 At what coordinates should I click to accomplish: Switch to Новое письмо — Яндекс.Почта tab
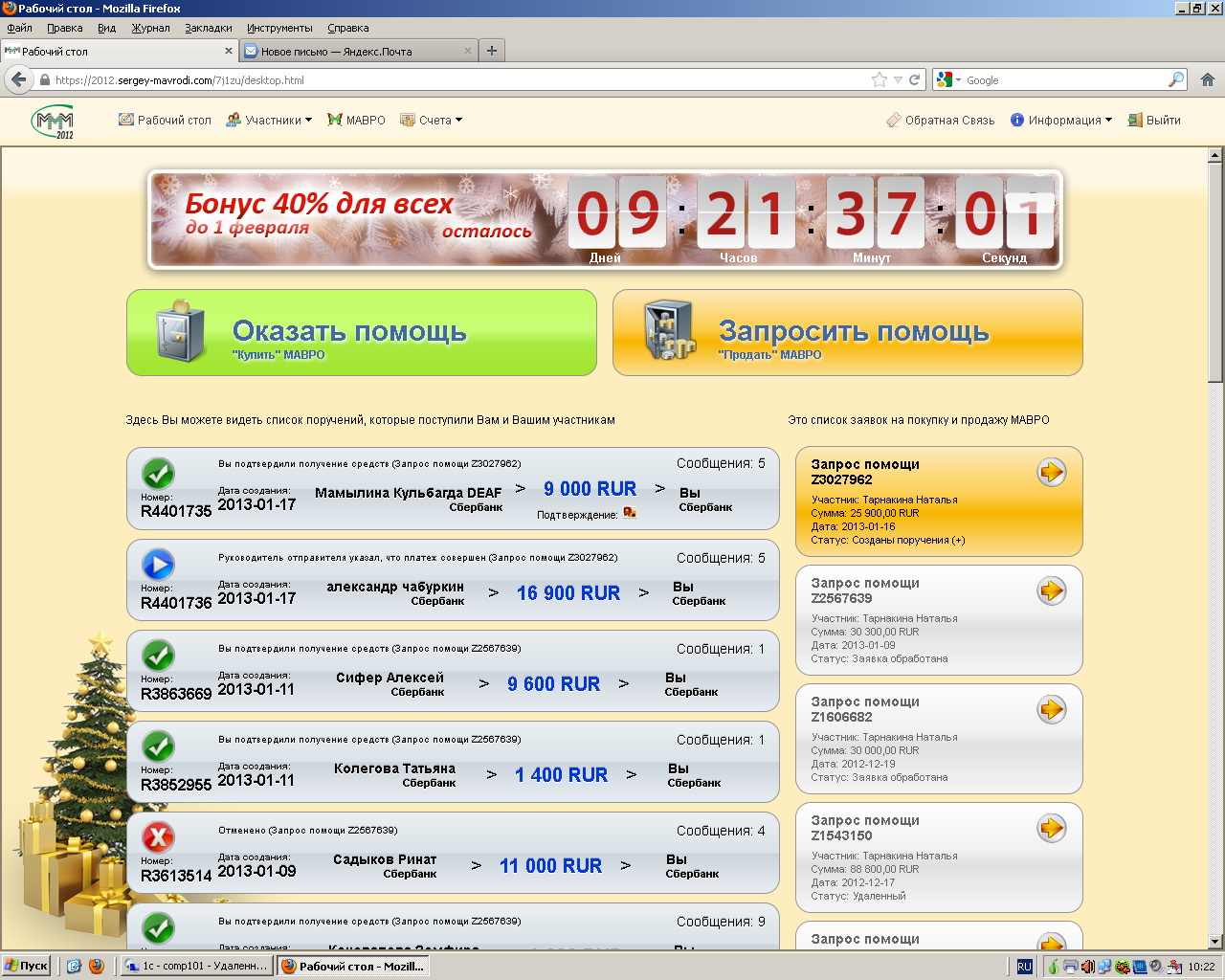coord(358,51)
